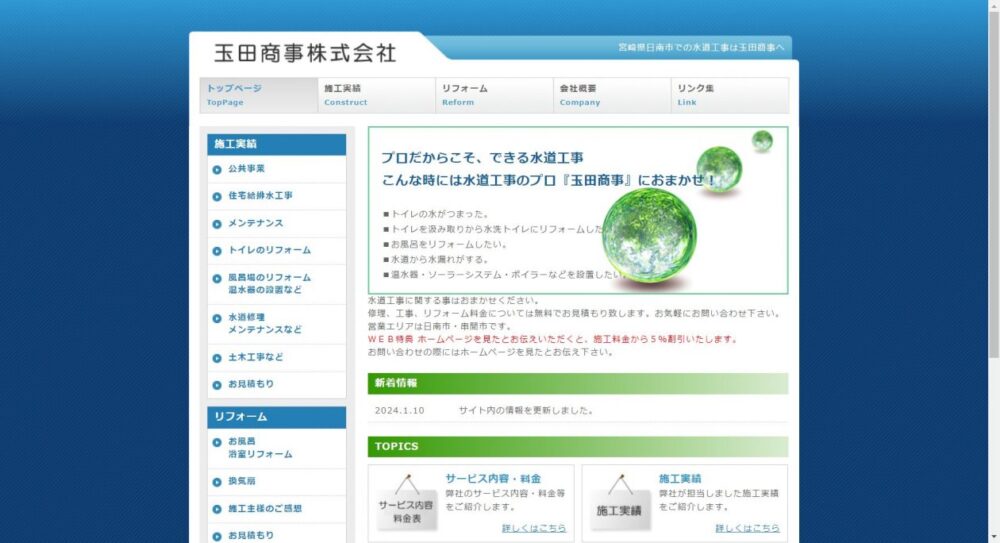Viewport: 1000px width, 543px height.
Task: Click the サービス内容・料金 topic heading
Action: [x=493, y=479]
